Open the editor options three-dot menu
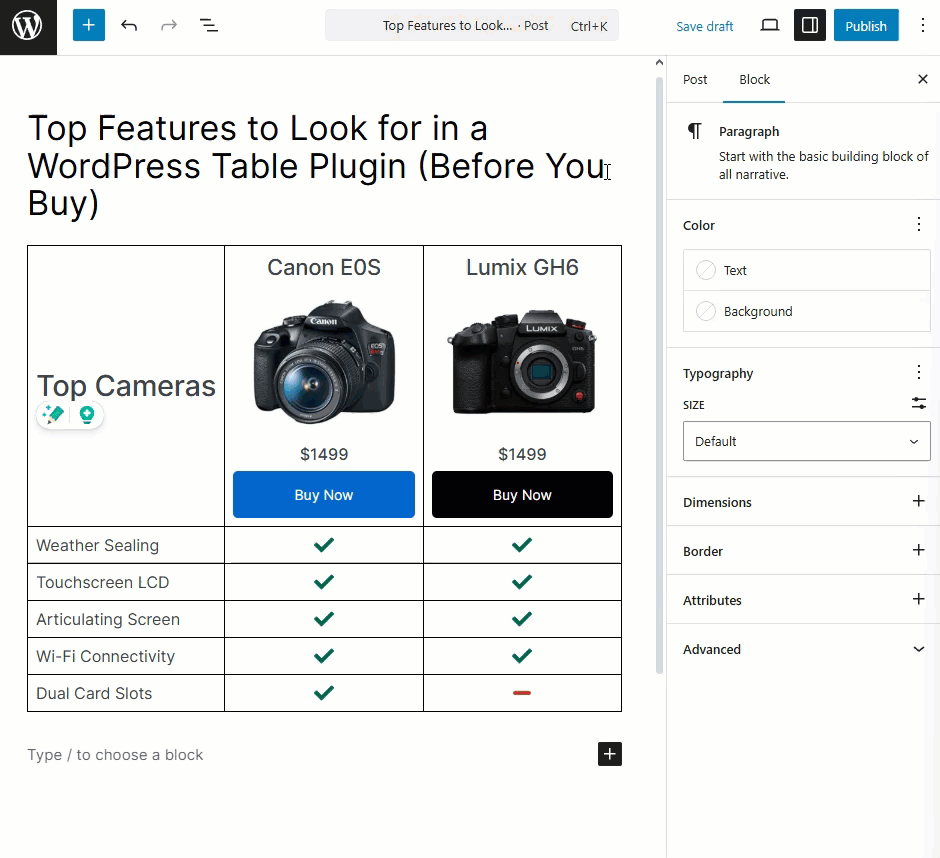Screen dimensions: 940x858 923,25
